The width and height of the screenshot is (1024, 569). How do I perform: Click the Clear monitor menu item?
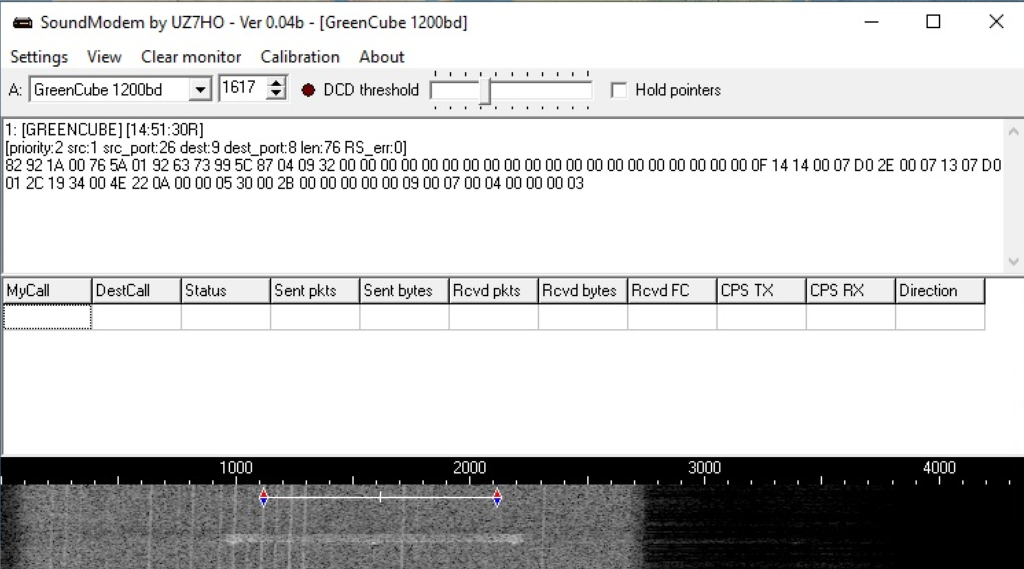[191, 57]
